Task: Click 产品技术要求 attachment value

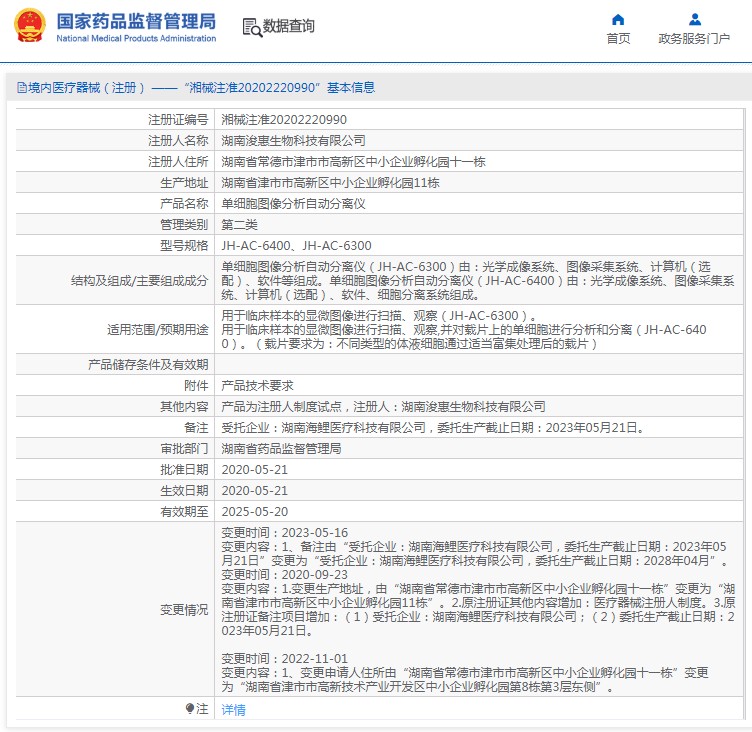Action: click(x=257, y=385)
